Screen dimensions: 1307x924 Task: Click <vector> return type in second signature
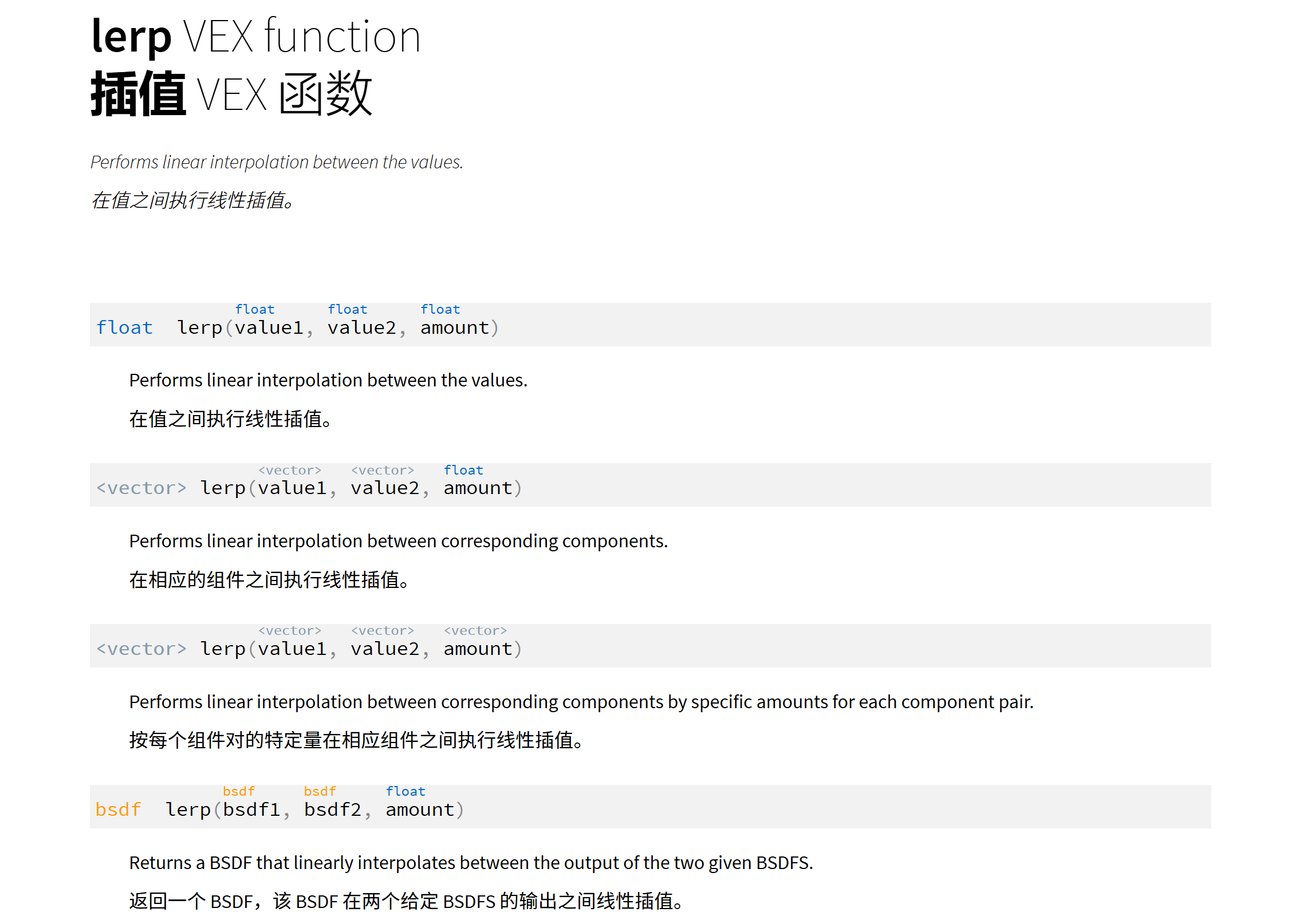pyautogui.click(x=141, y=488)
